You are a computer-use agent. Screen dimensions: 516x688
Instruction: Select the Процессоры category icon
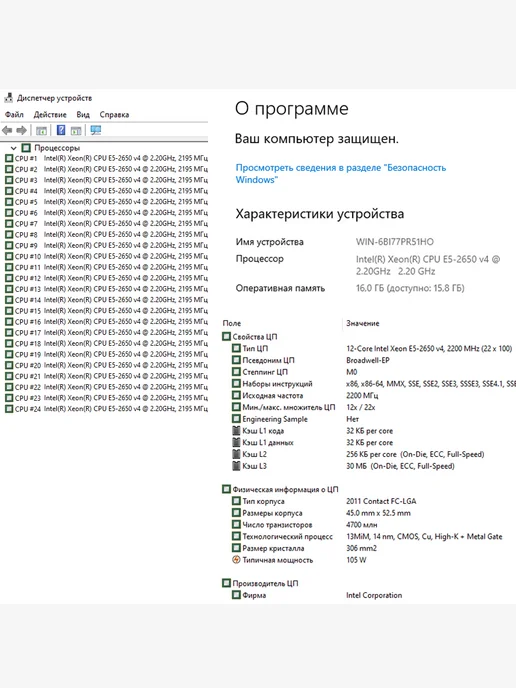click(x=26, y=147)
